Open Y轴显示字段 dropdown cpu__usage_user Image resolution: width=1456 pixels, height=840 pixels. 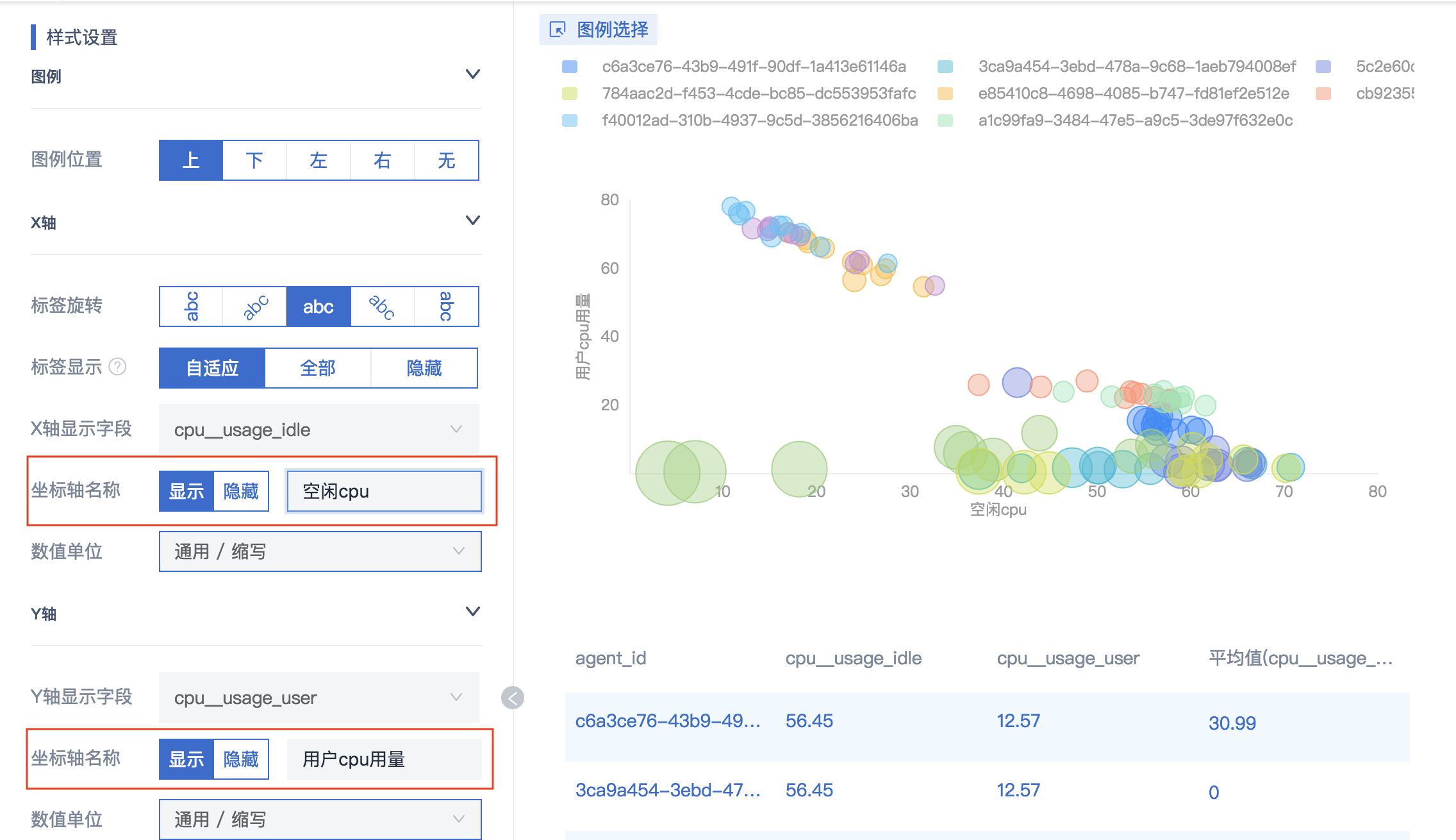tap(319, 698)
